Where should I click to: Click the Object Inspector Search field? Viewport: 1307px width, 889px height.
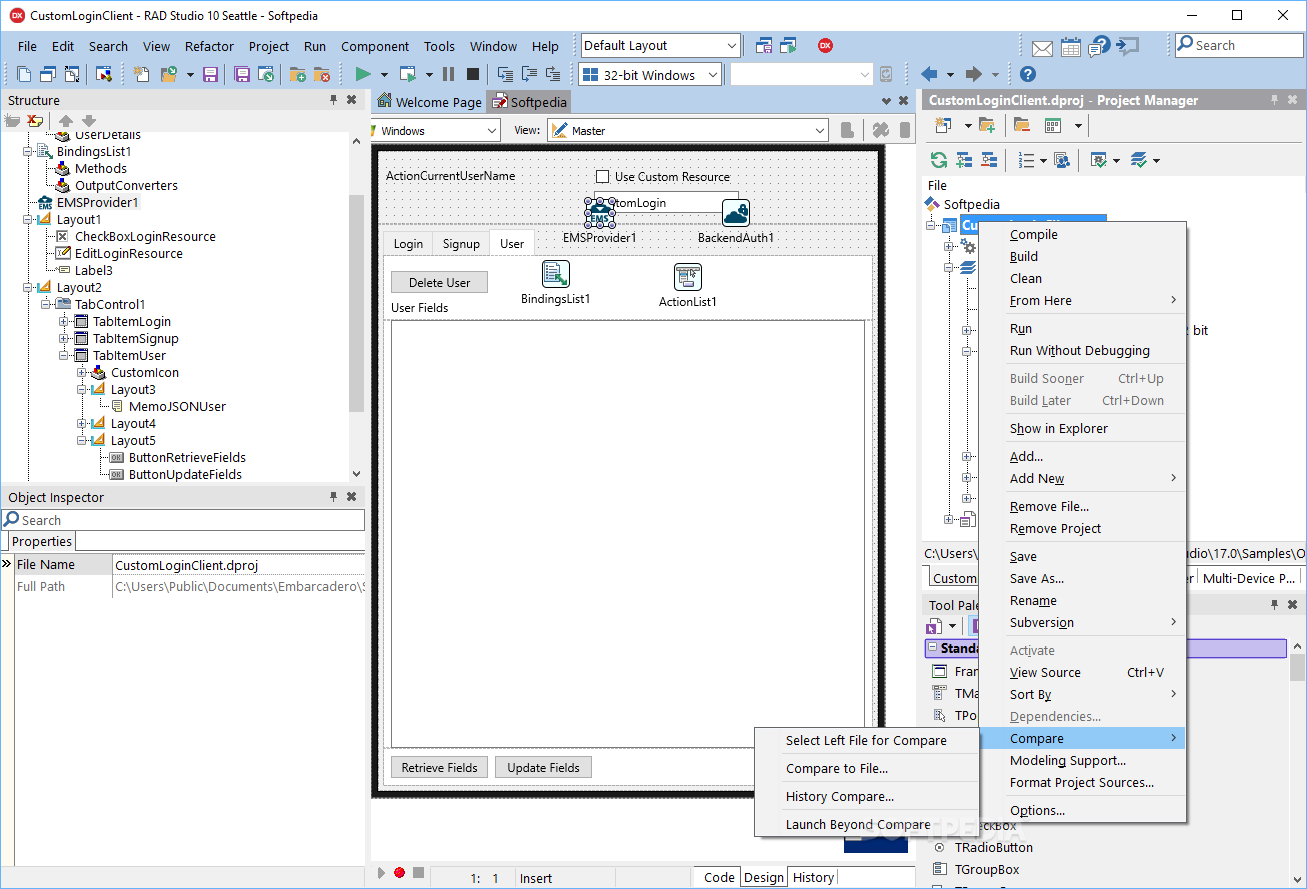(x=183, y=520)
